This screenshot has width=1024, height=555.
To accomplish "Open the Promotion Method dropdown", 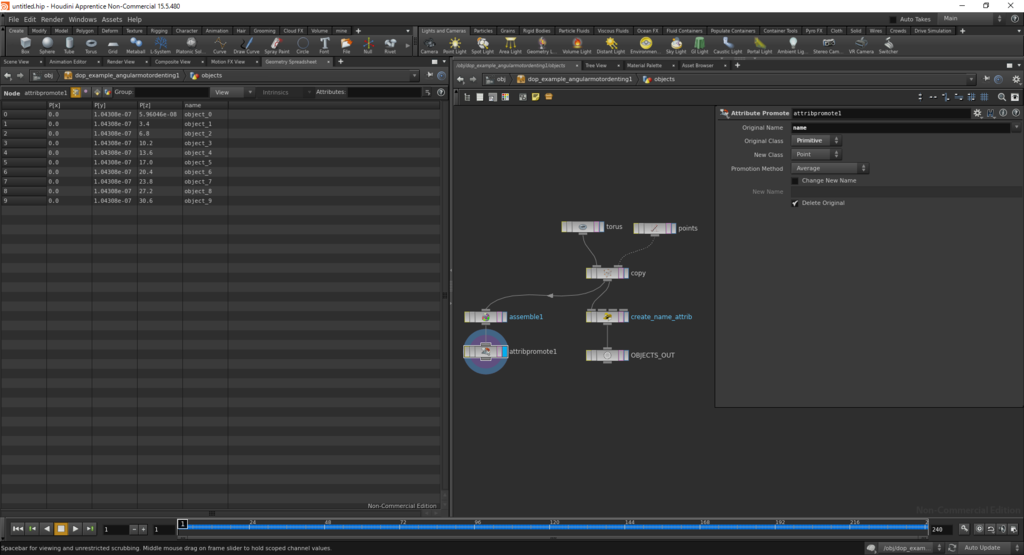I will click(829, 168).
